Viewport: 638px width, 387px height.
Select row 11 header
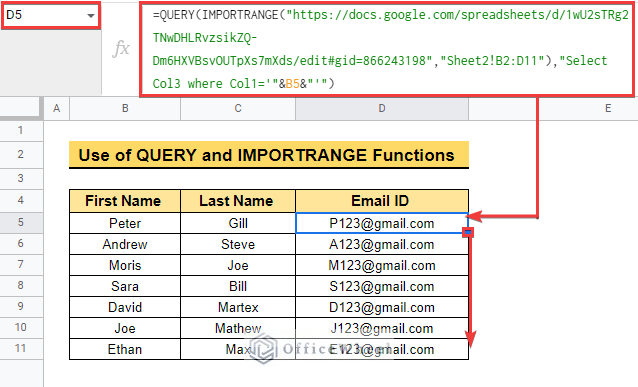click(21, 349)
